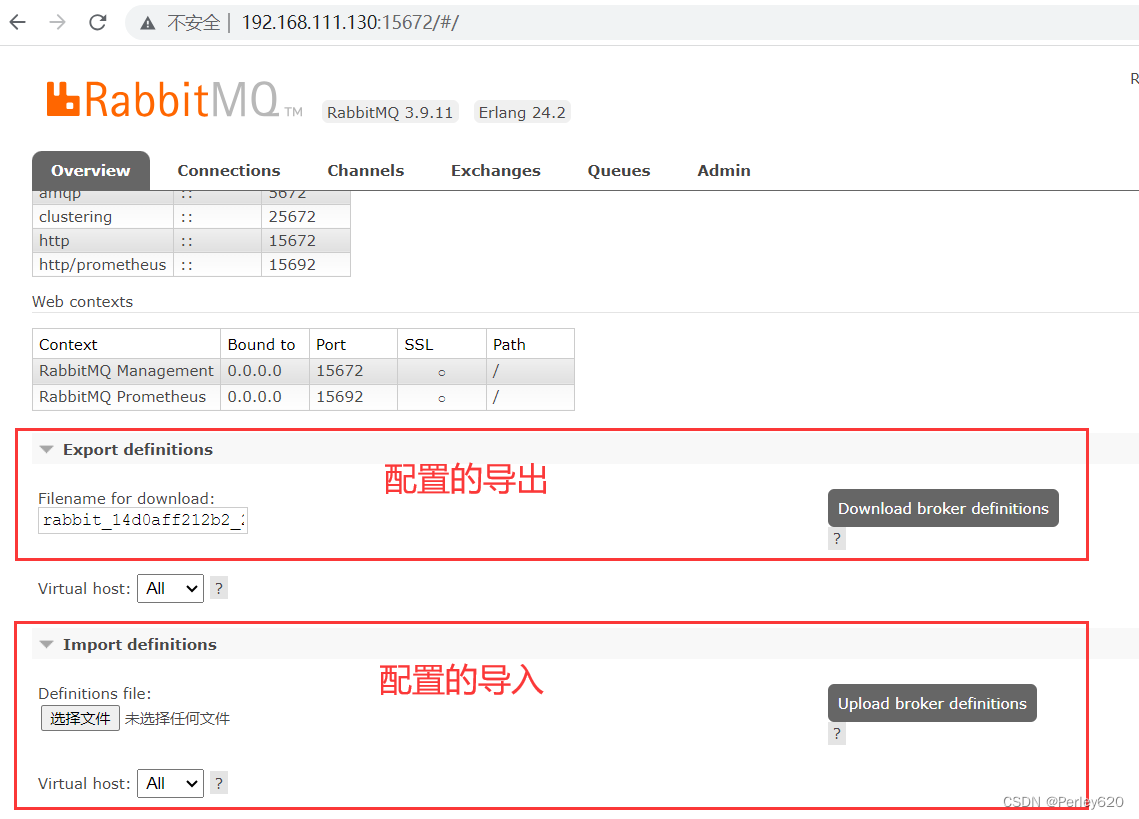Screen dimensions: 1139x819
Task: Click the Port column header
Action: [353, 344]
